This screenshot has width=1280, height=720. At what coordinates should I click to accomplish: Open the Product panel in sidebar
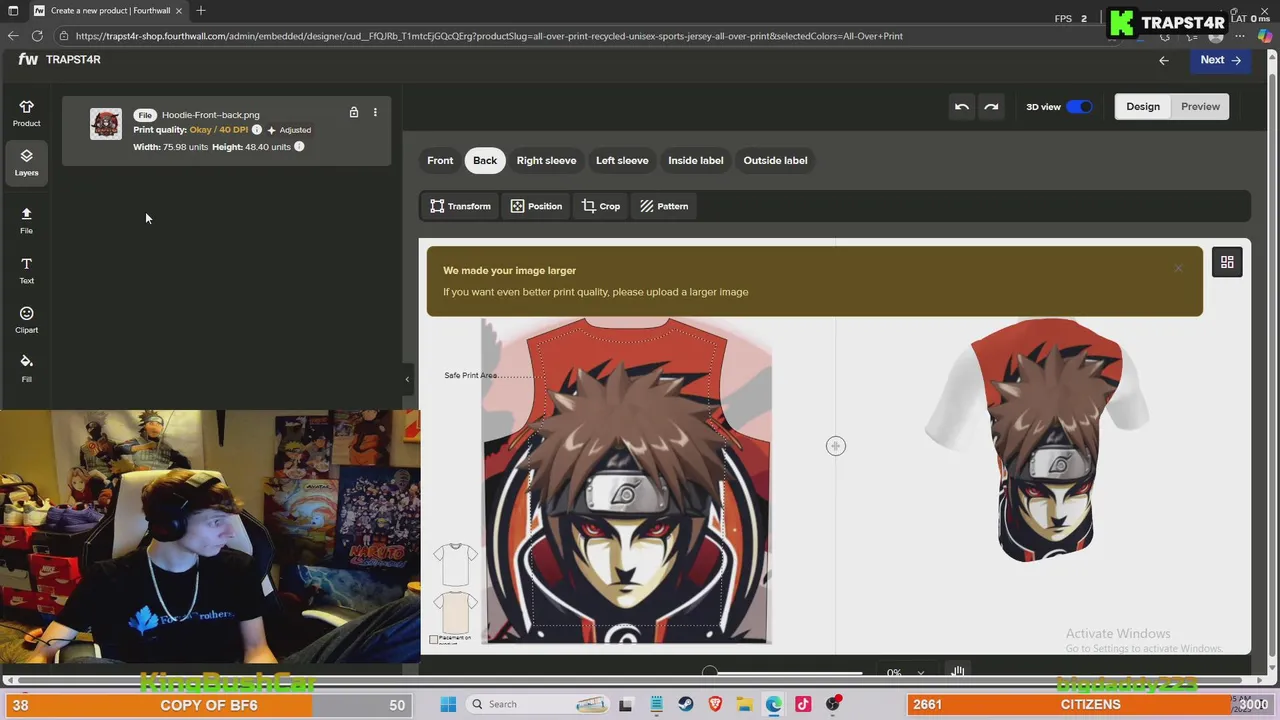point(26,113)
